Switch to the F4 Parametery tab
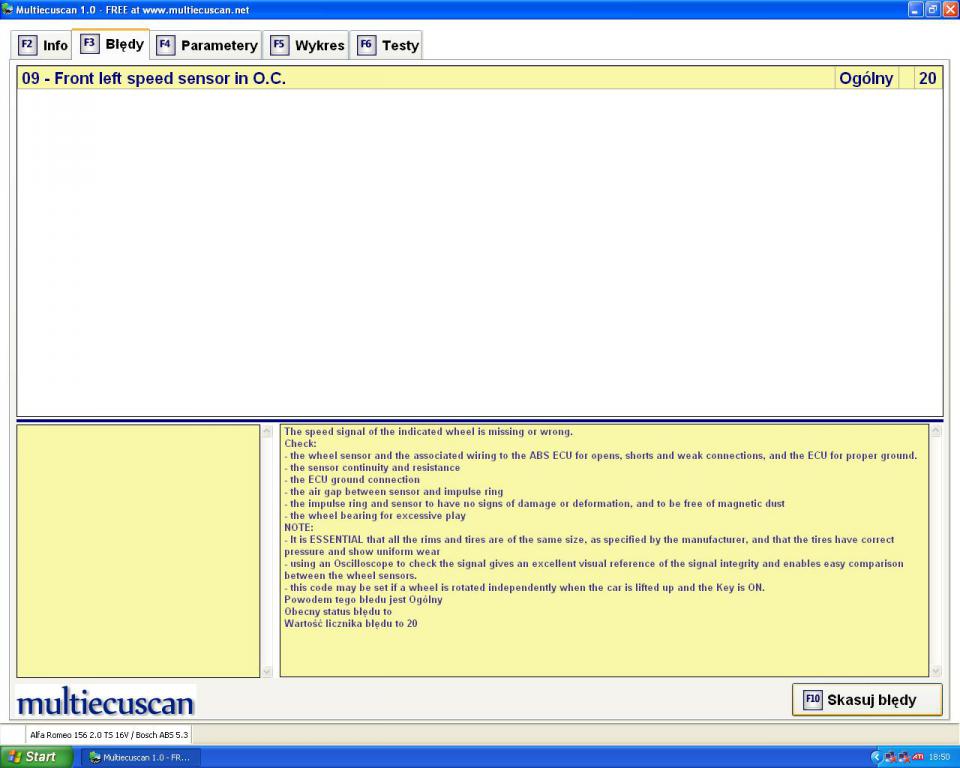 click(x=206, y=45)
